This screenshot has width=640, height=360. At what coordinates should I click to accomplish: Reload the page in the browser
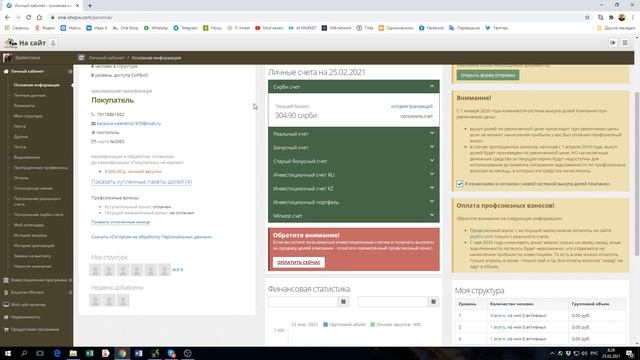pyautogui.click(x=29, y=17)
